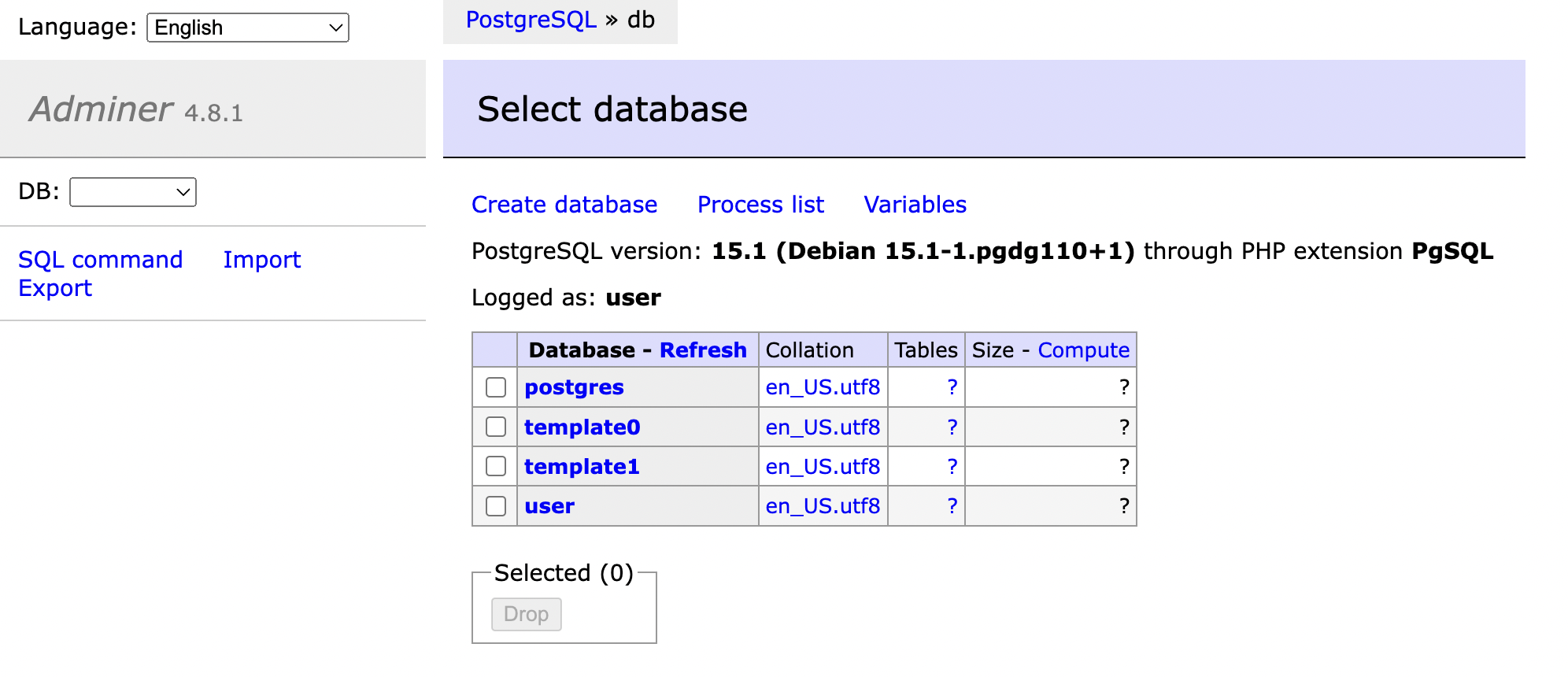Open the user database

549,505
